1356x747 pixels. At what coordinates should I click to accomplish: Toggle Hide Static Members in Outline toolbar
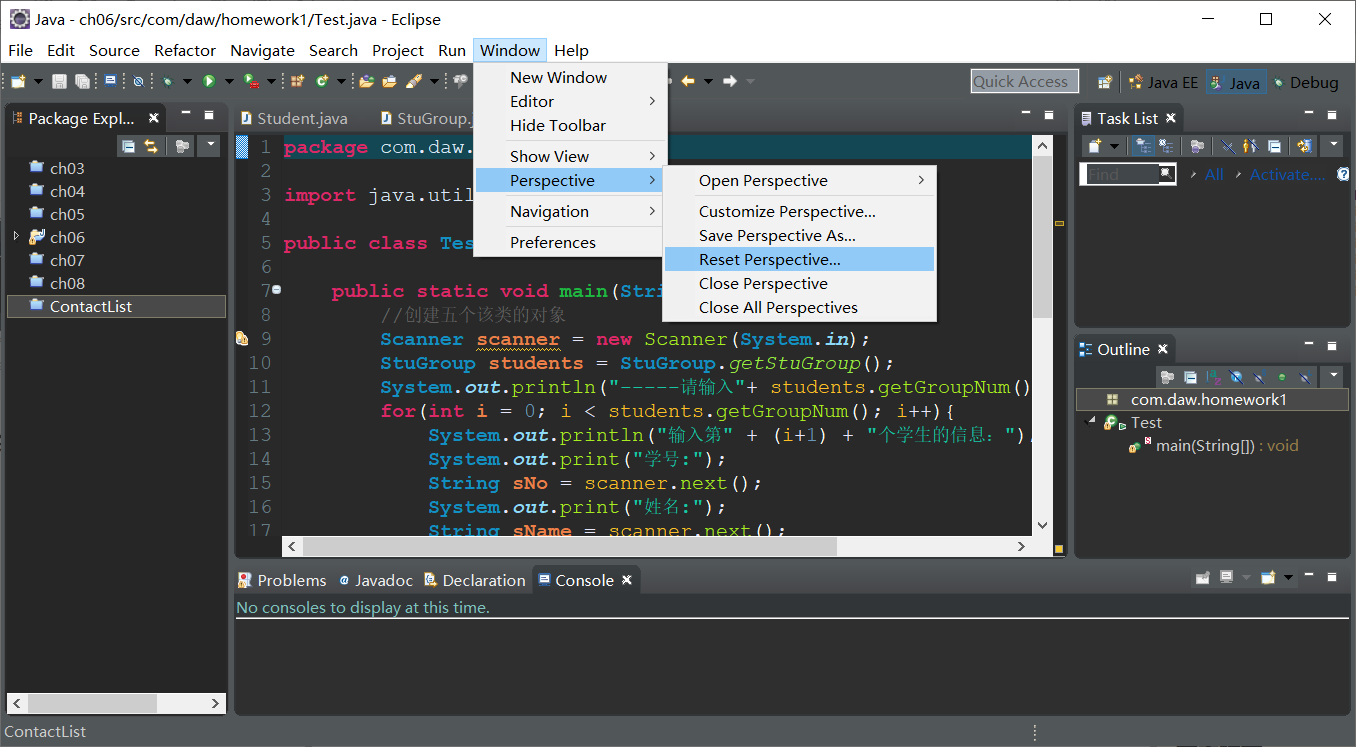click(1260, 377)
